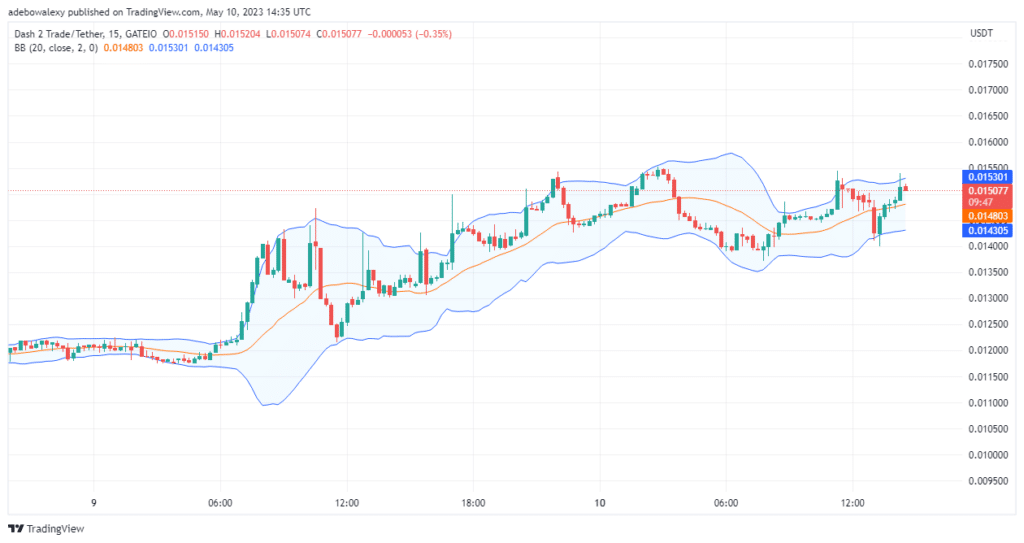Select the blue 0.015301 upper band tag
The width and height of the screenshot is (1024, 543).
(987, 177)
